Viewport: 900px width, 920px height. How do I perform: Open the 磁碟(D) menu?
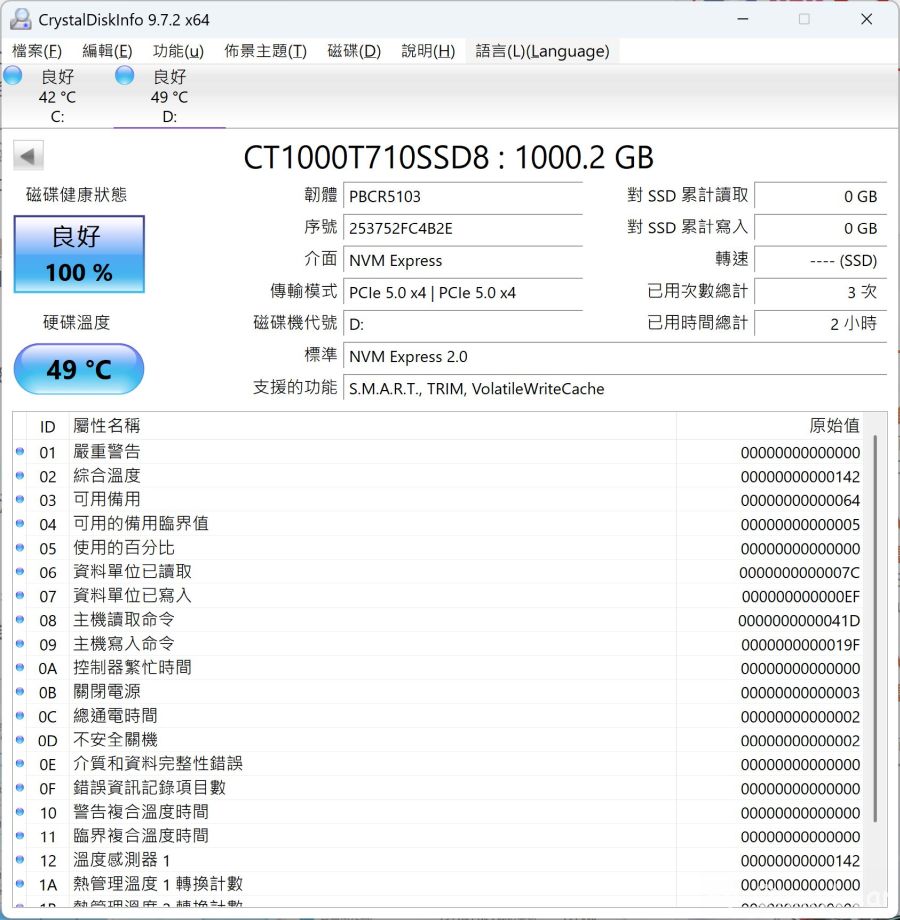point(354,51)
